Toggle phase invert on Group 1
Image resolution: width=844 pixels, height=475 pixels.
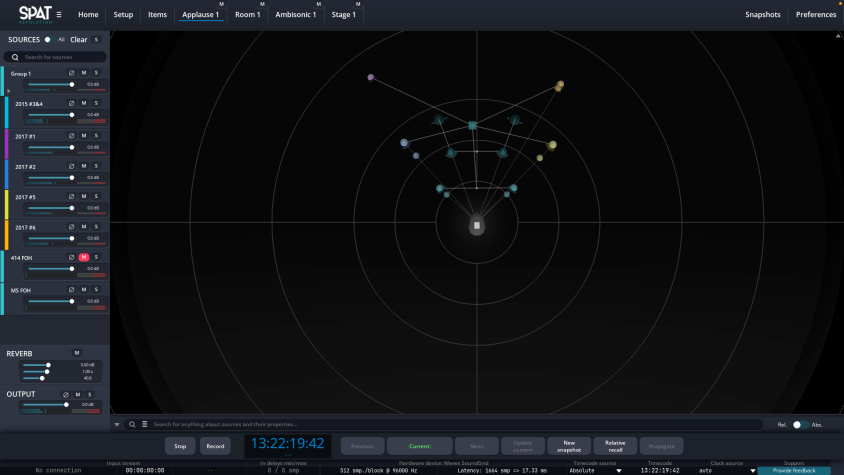point(72,73)
